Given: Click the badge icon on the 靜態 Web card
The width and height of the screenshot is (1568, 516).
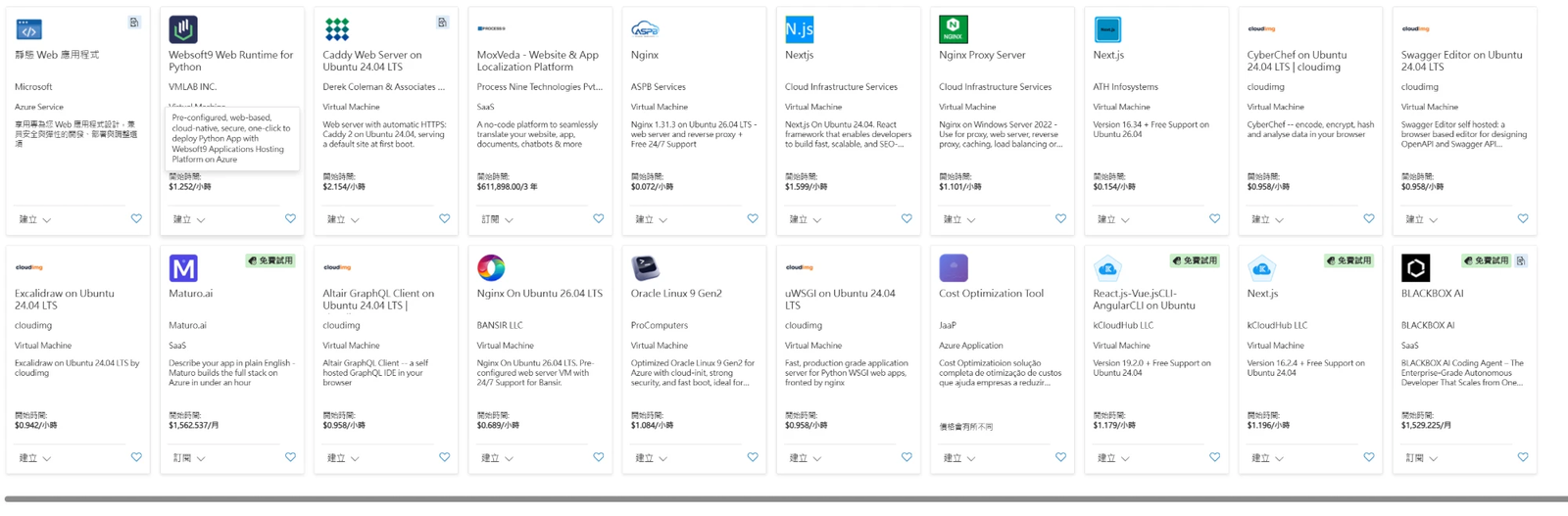Looking at the screenshot, I should [134, 22].
